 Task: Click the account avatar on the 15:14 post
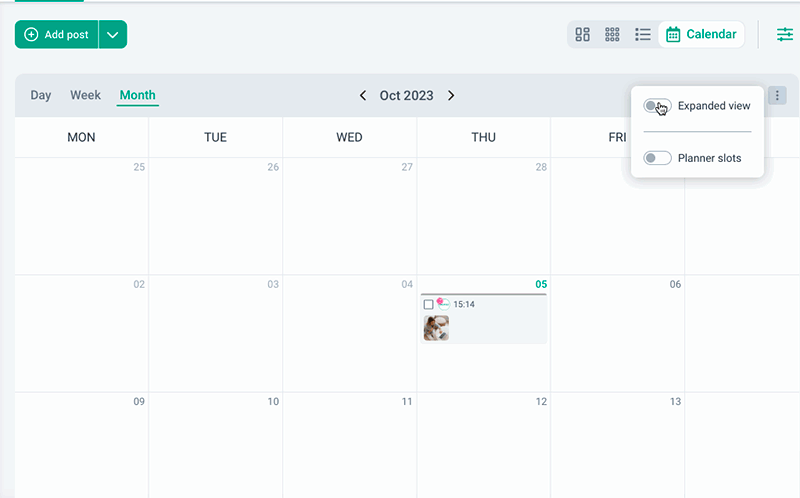click(x=443, y=303)
